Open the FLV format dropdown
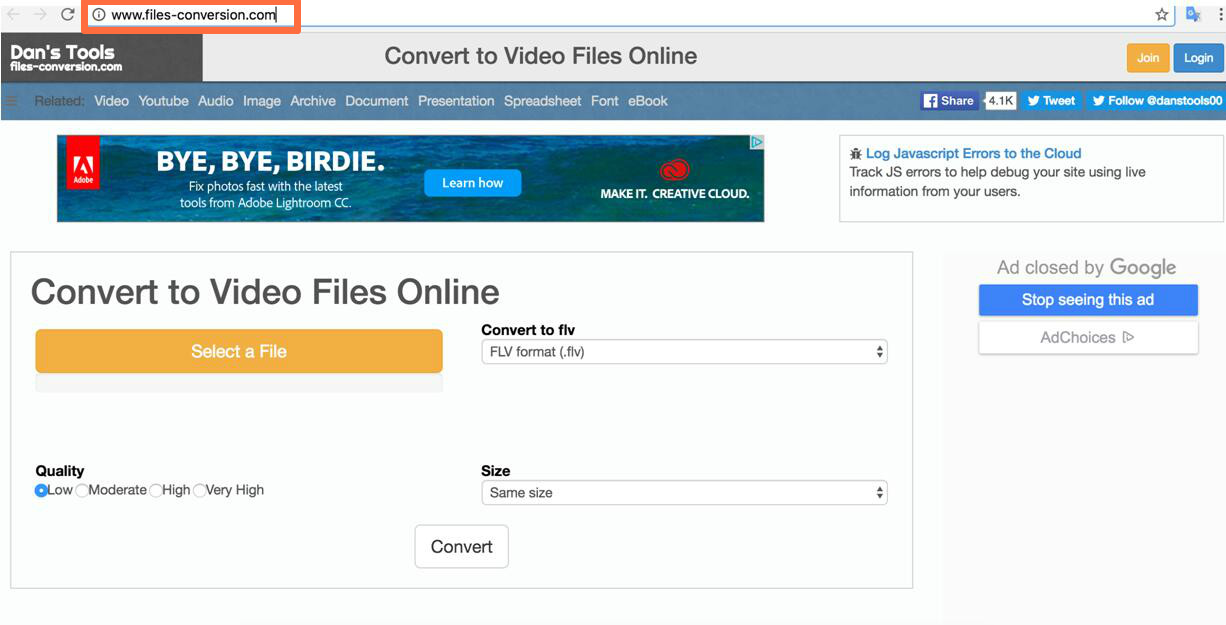This screenshot has height=625, width=1226. click(x=684, y=352)
